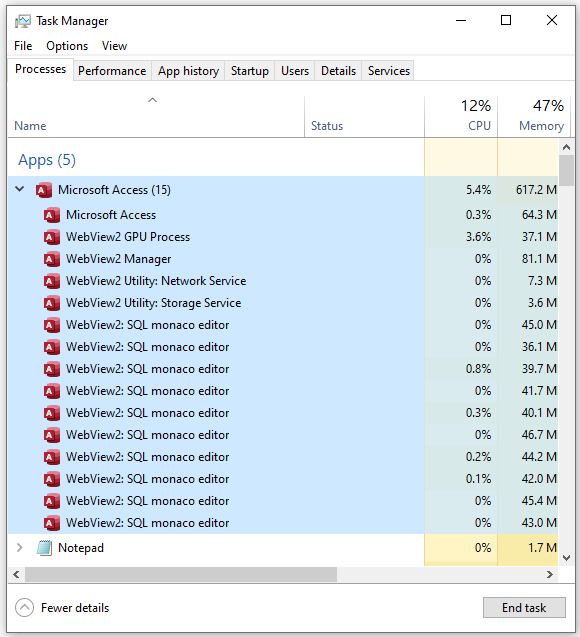Click the End task button
The height and width of the screenshot is (637, 580).
[x=524, y=608]
